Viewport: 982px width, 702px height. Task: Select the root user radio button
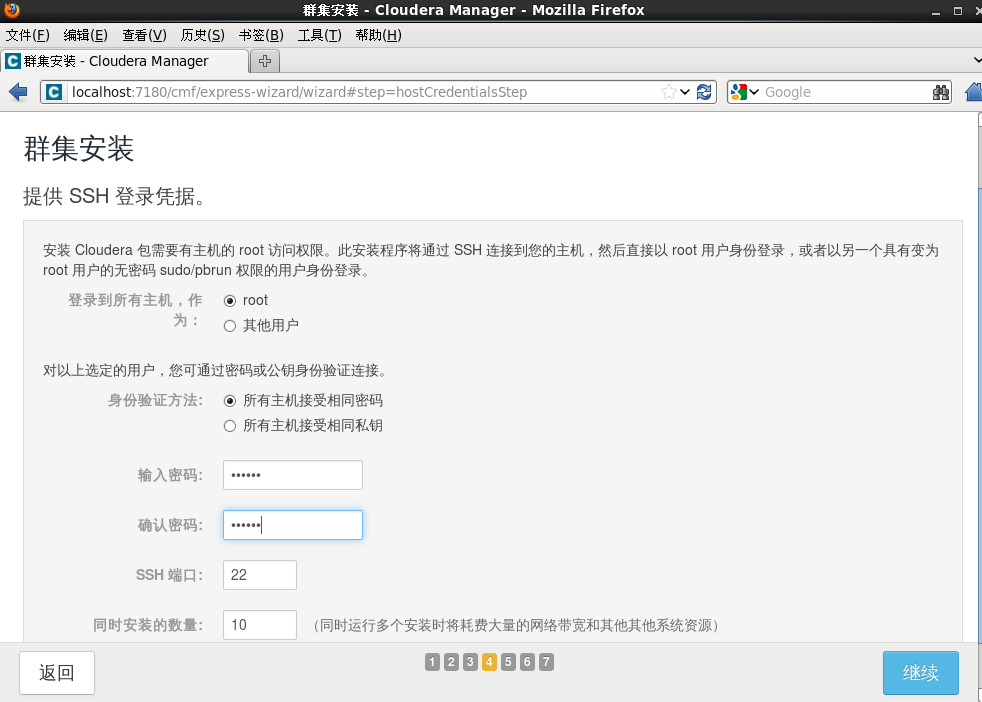pos(230,301)
